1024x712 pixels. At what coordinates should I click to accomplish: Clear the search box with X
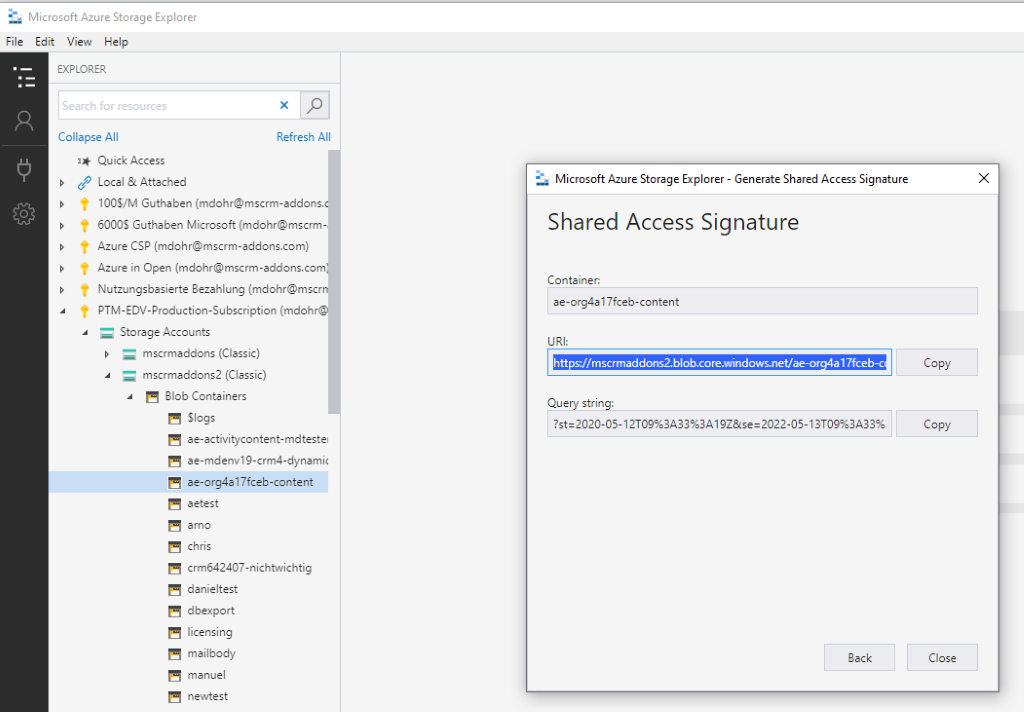284,105
